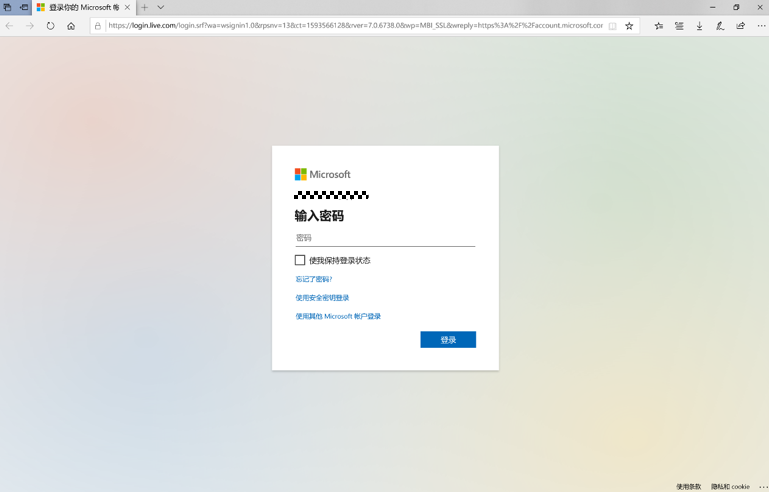Go to the browser home page
This screenshot has width=769, height=492.
(x=71, y=26)
